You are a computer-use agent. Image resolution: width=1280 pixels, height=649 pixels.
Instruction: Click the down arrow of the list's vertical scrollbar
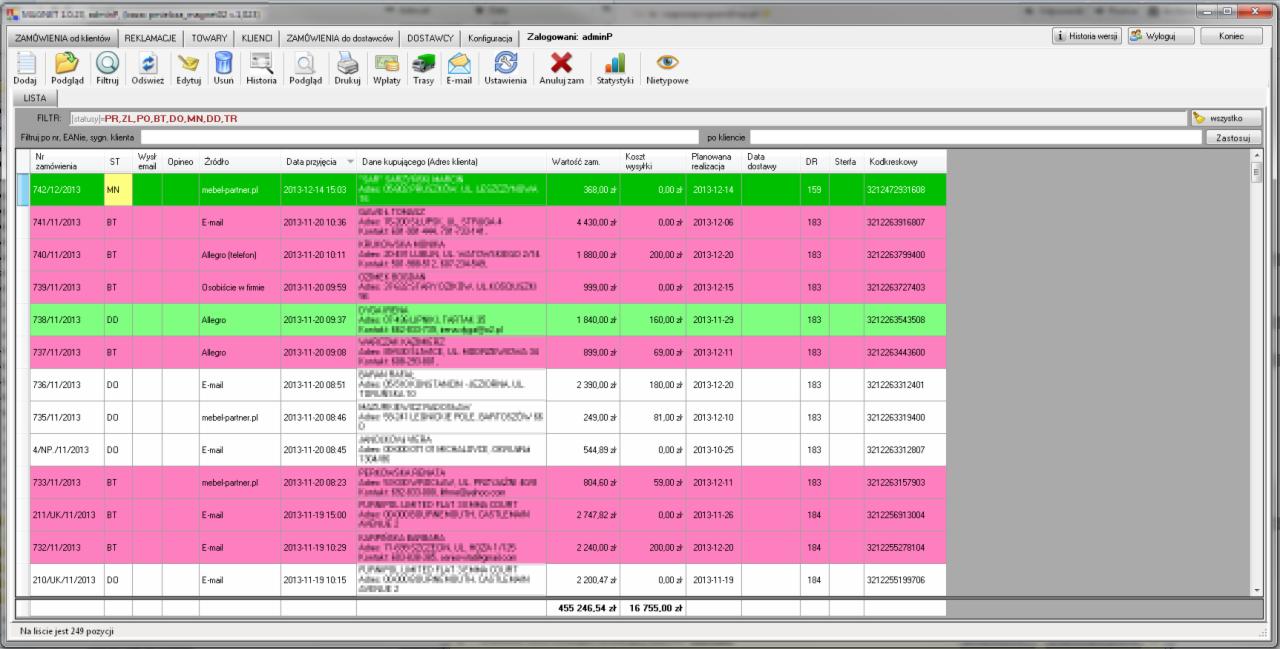click(1256, 590)
